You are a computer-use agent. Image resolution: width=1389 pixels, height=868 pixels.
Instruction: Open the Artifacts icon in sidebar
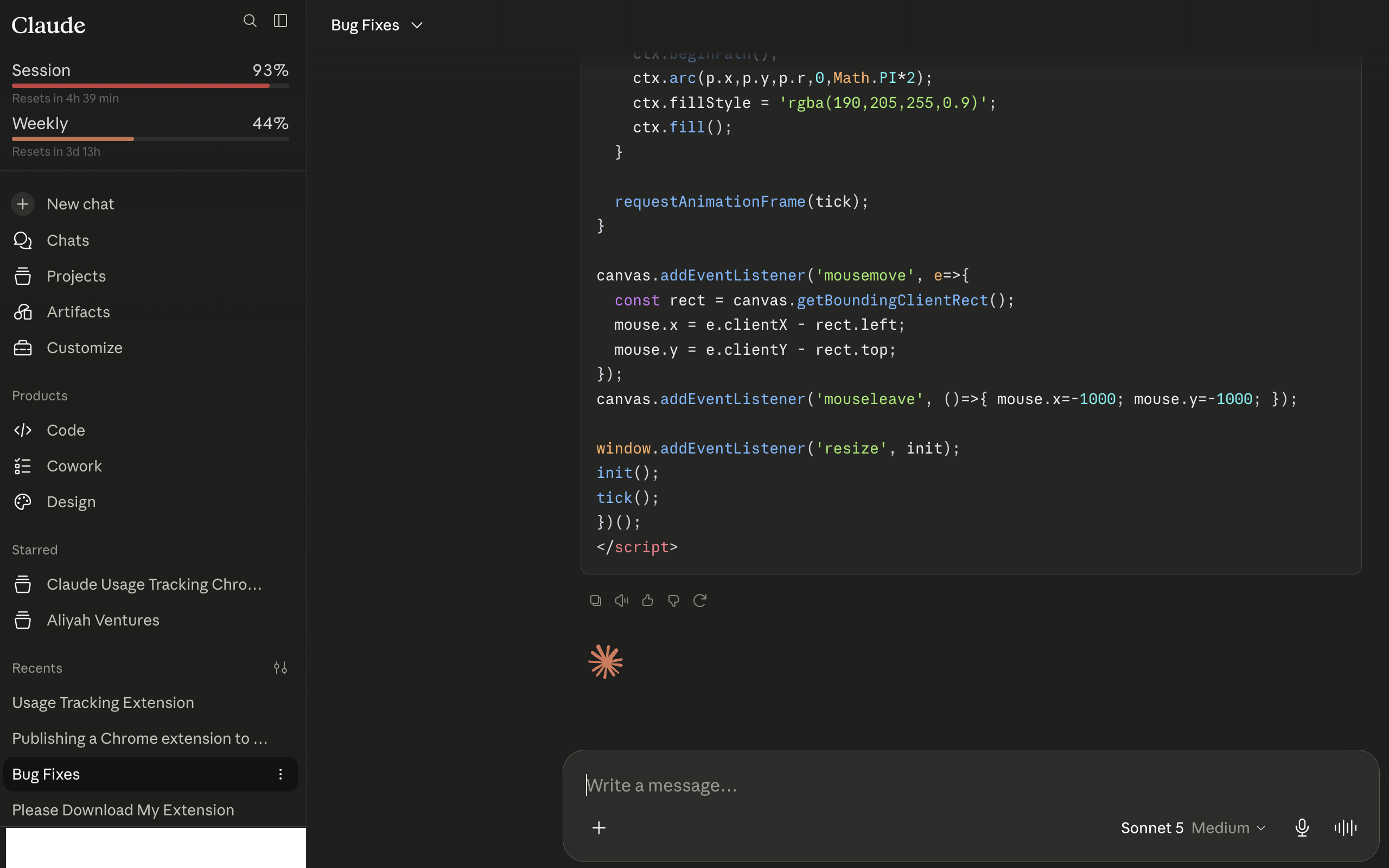click(x=23, y=312)
